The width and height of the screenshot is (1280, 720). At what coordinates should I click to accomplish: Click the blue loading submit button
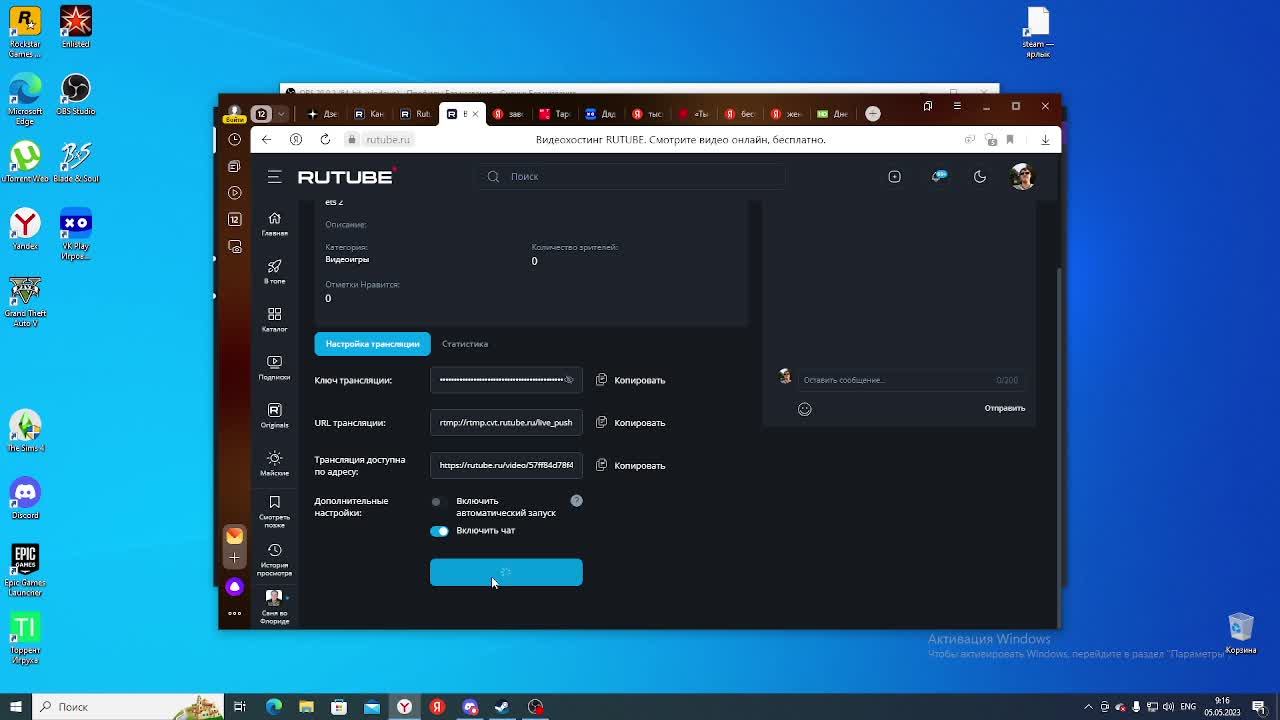506,572
